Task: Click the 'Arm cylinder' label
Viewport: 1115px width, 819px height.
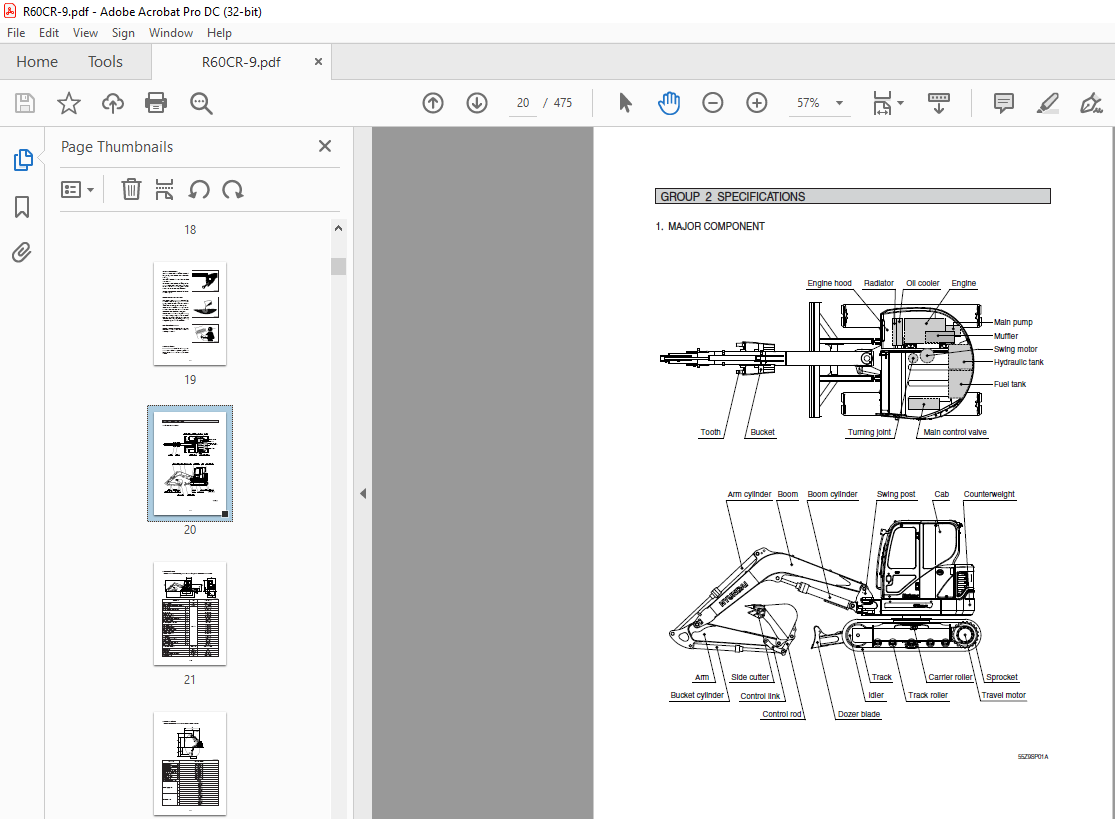Action: point(749,494)
